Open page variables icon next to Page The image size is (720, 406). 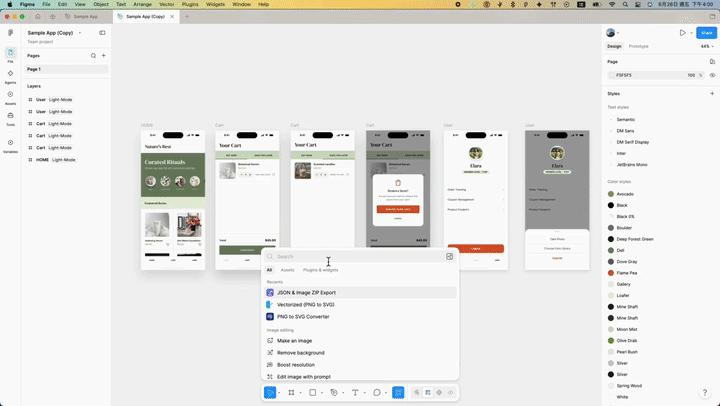coord(712,62)
